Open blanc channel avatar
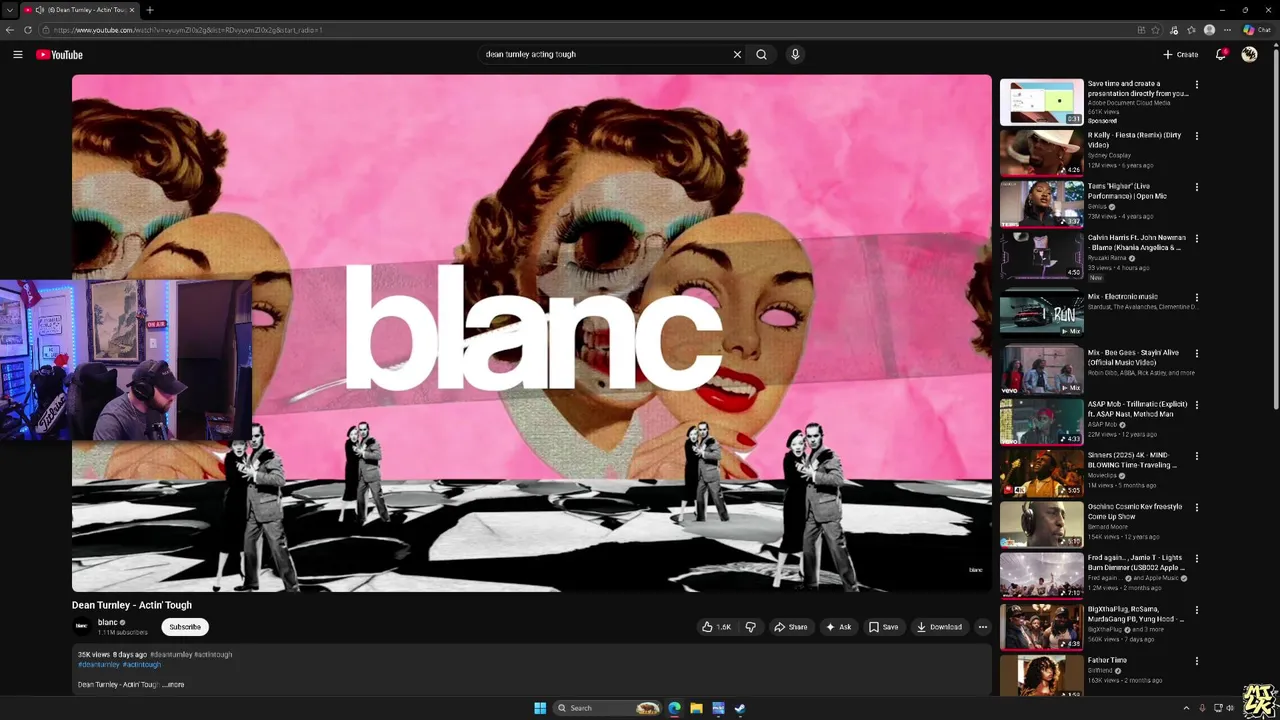The width and height of the screenshot is (1280, 720). click(81, 627)
